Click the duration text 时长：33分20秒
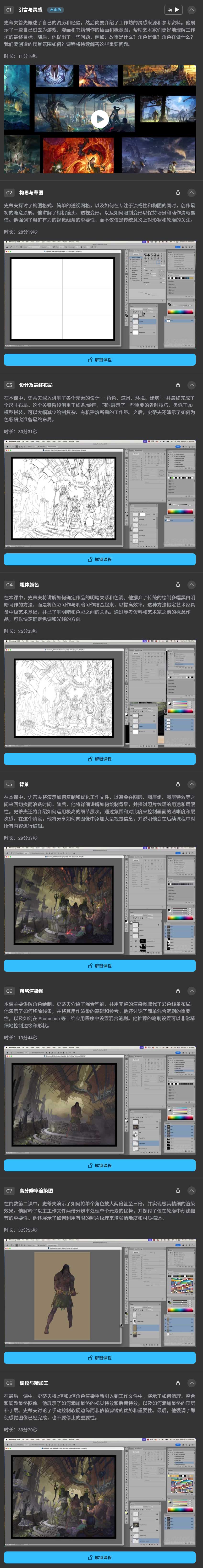The image size is (203, 1568). (x=21, y=1430)
